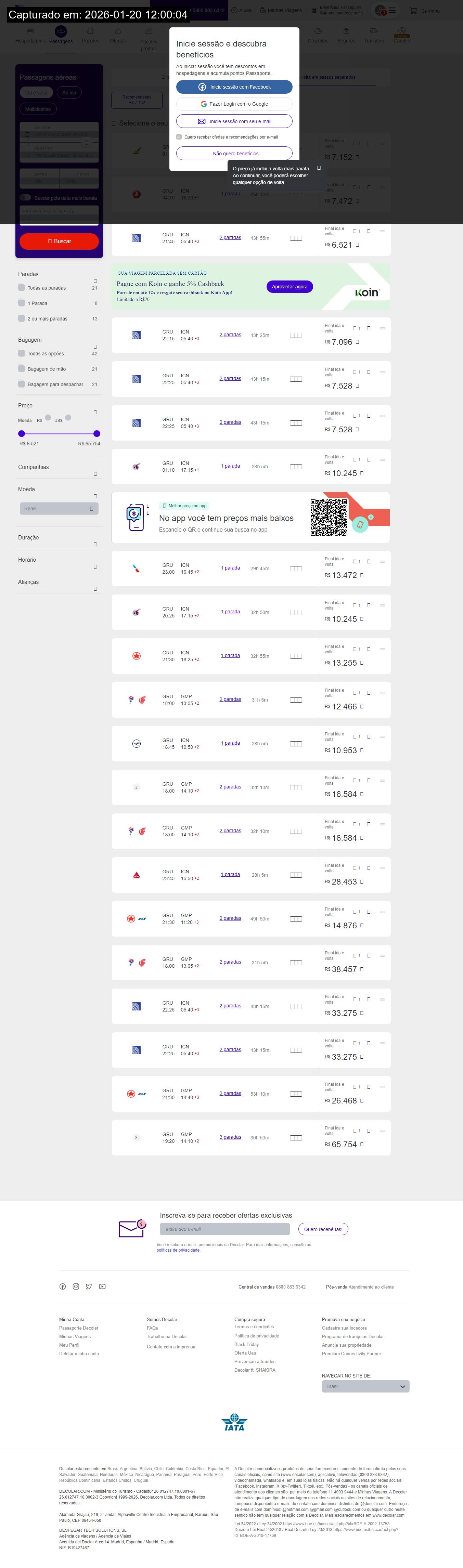Open baggage details icon for R$ 6.521 flight
The image size is (463, 1568).
[296, 238]
